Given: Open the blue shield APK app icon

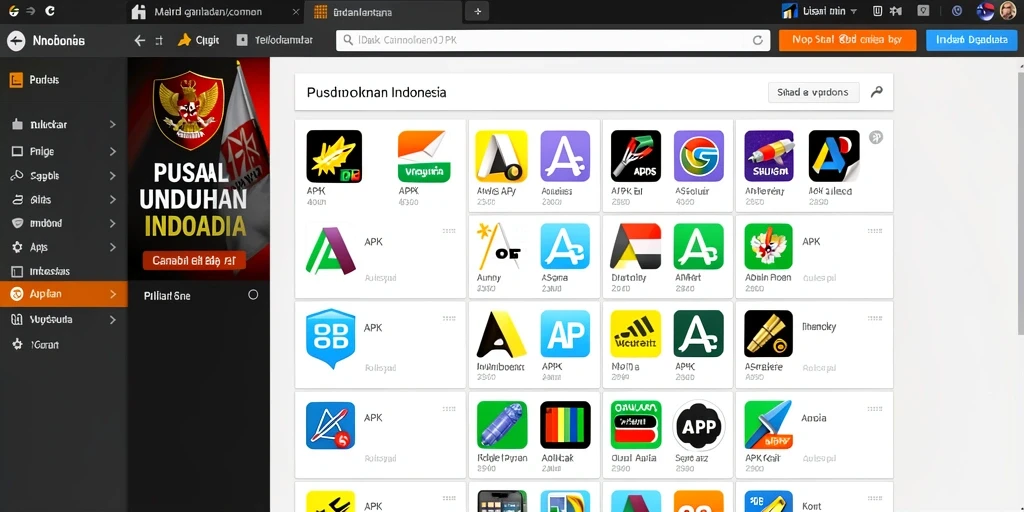Looking at the screenshot, I should 330,338.
